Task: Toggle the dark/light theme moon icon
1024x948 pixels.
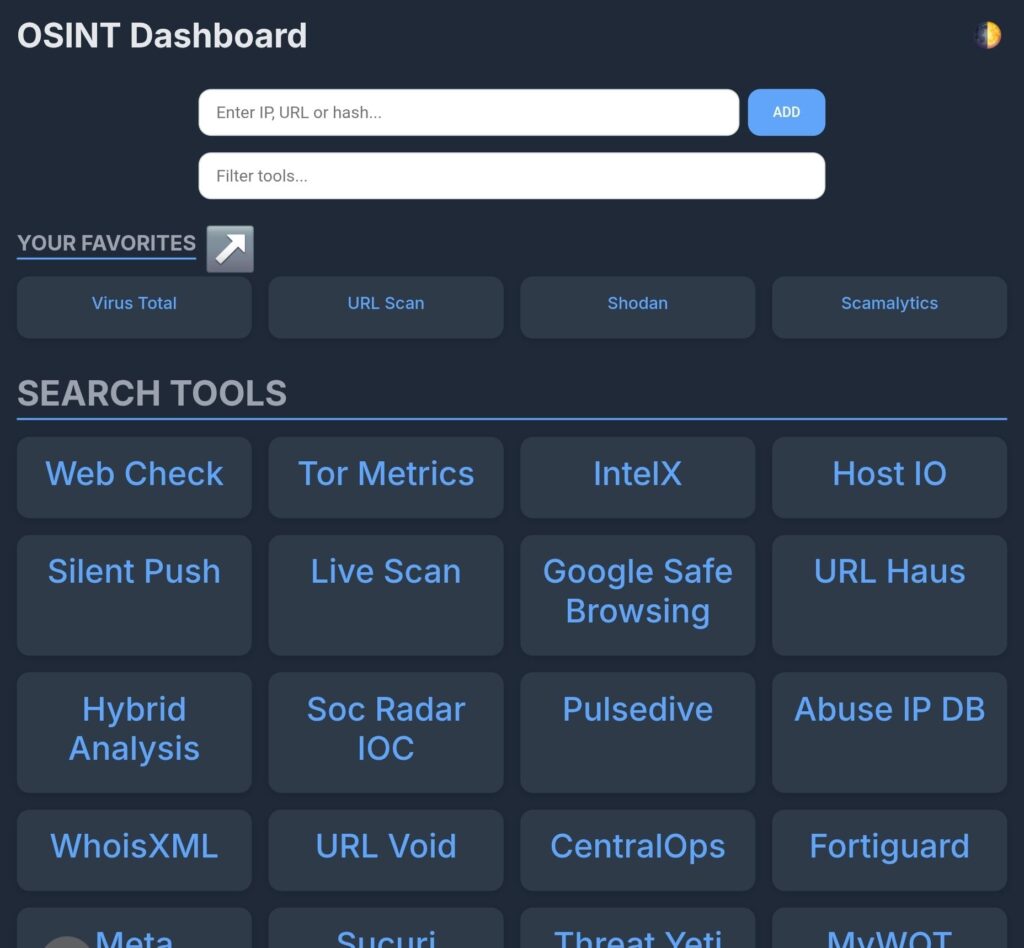Action: tap(988, 35)
